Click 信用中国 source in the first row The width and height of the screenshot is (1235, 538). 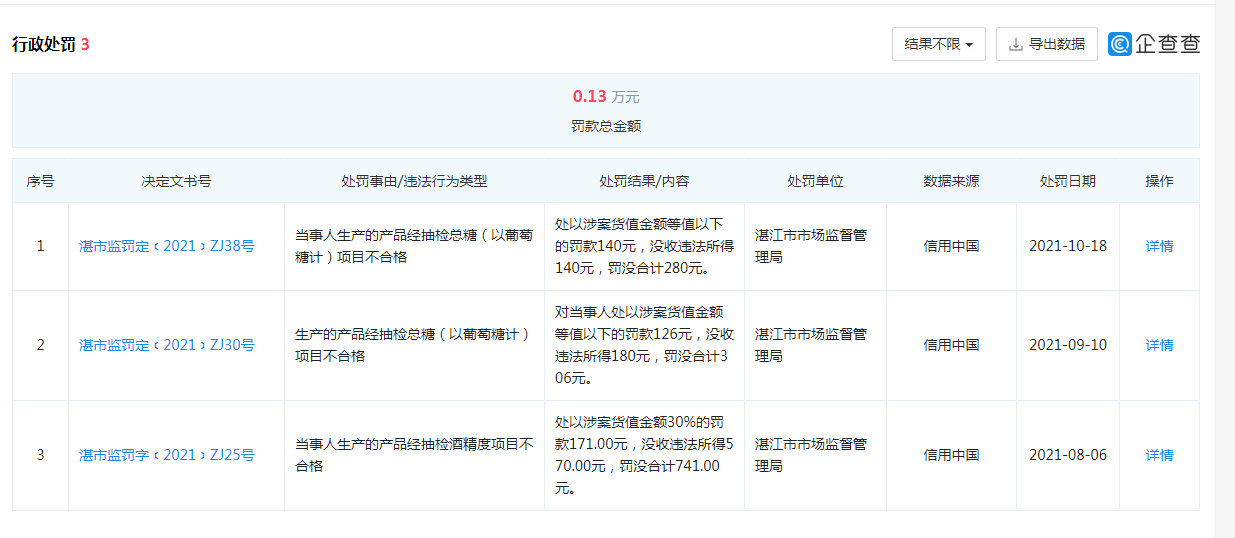point(951,246)
